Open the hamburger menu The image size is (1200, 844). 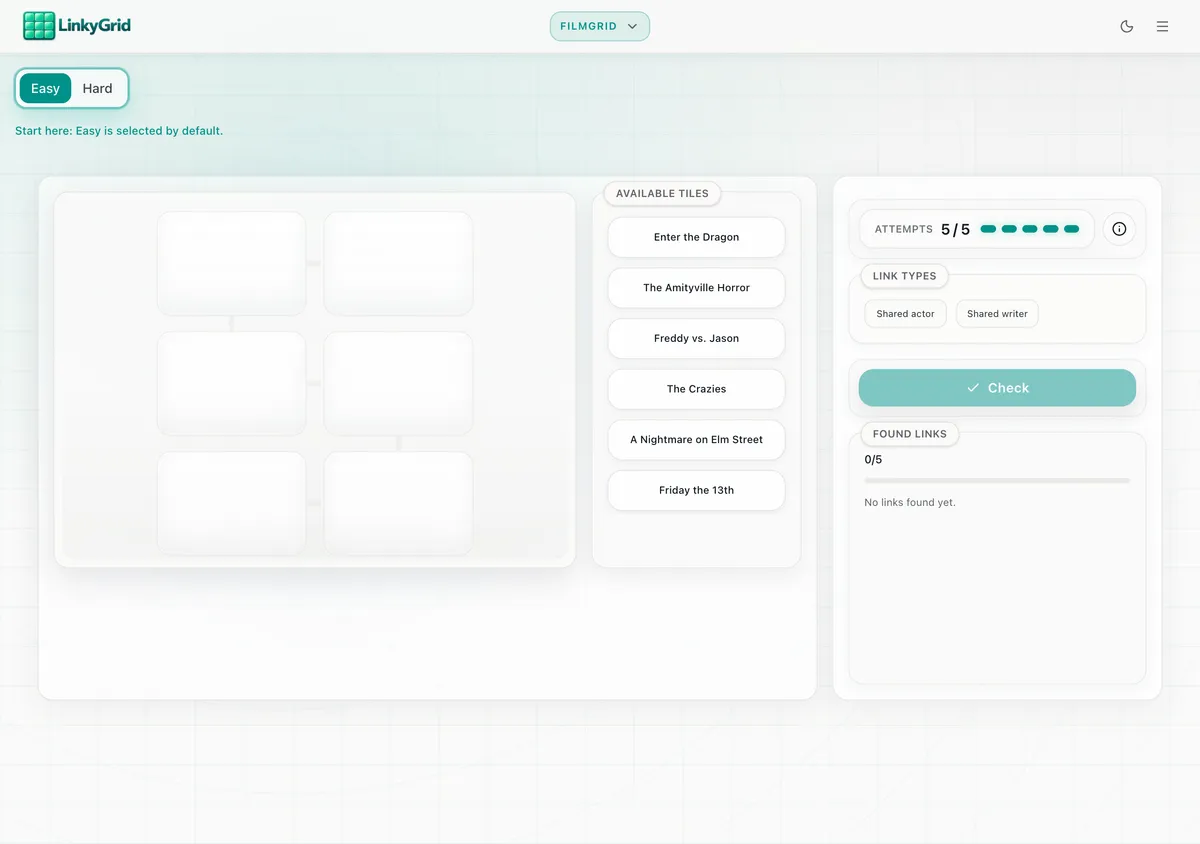pyautogui.click(x=1162, y=26)
